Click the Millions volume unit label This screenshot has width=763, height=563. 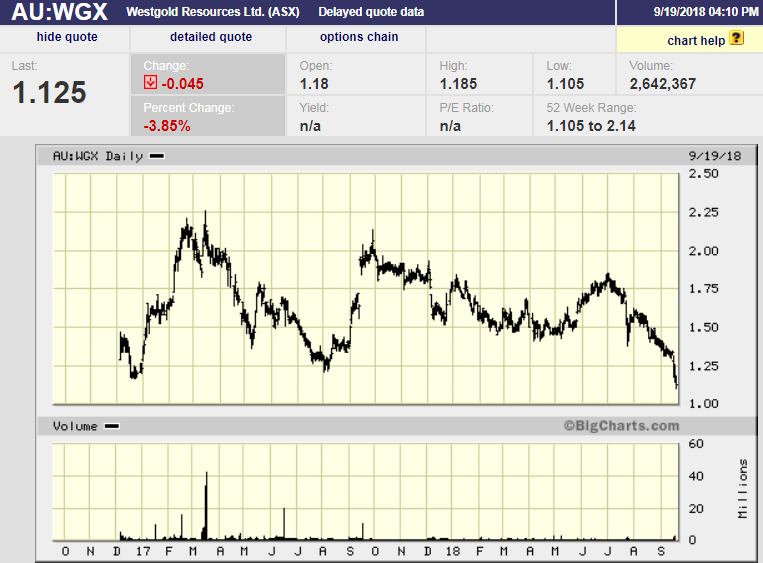[x=743, y=489]
